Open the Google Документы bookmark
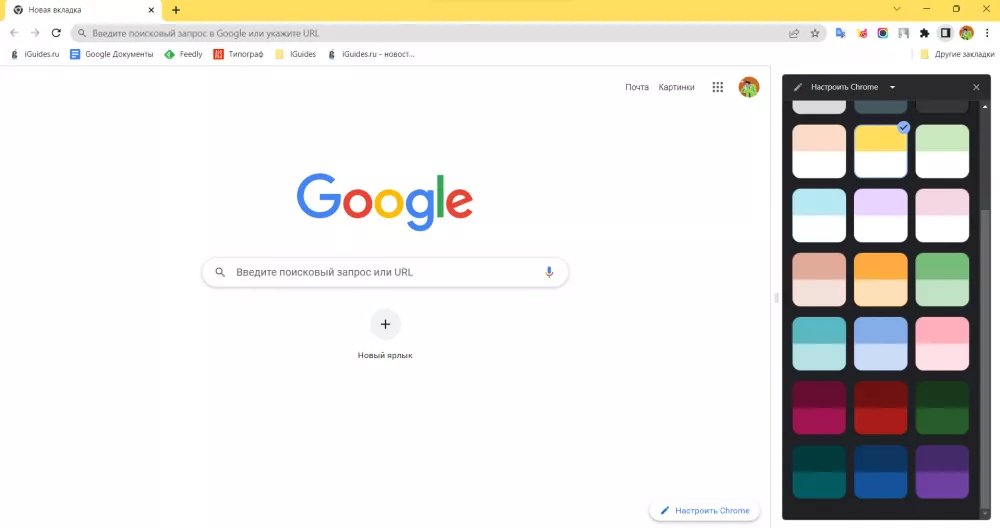Screen dimensions: 1000x528 coord(112,54)
